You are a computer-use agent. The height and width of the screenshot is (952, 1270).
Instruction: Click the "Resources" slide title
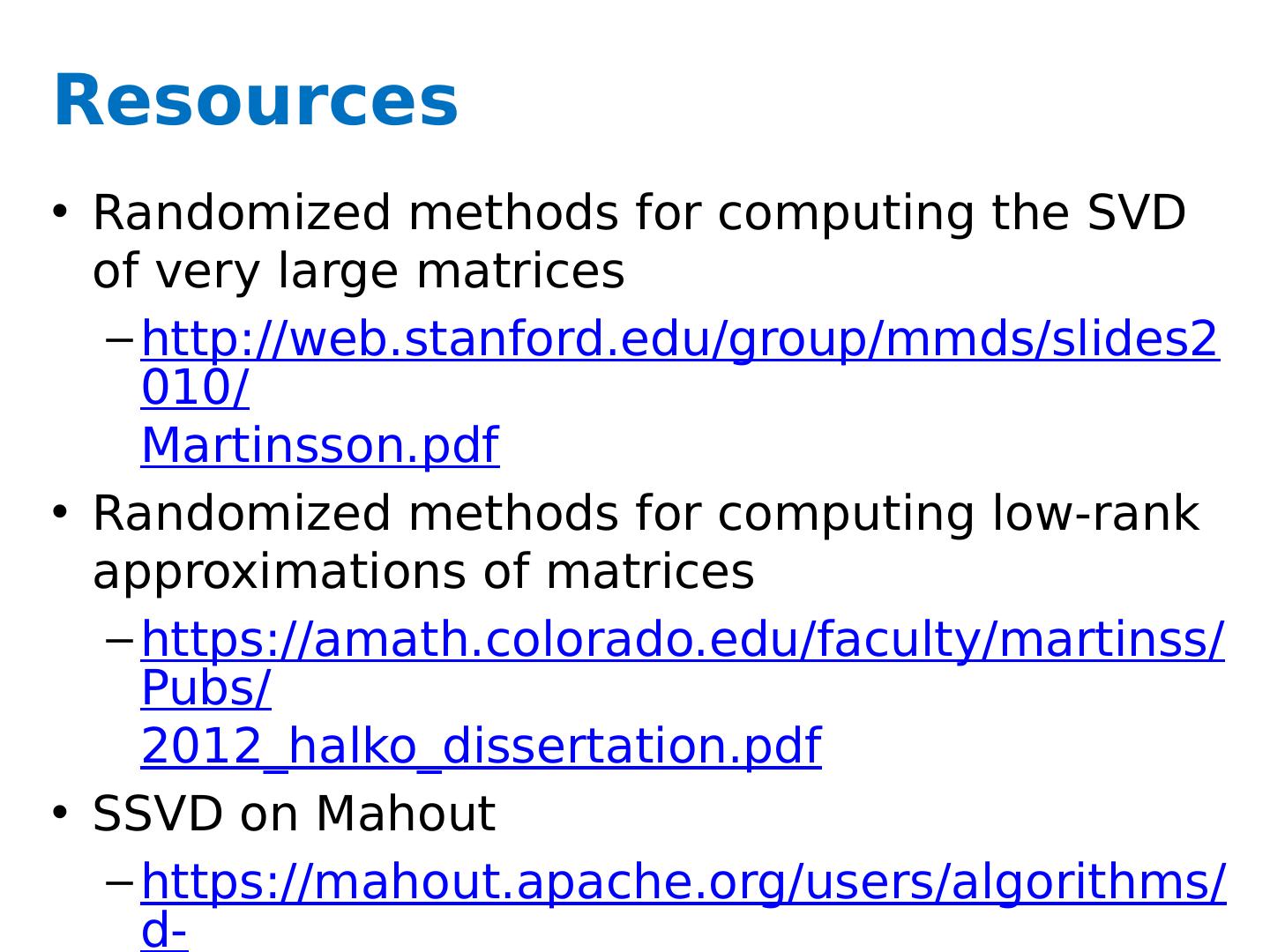coord(256,100)
